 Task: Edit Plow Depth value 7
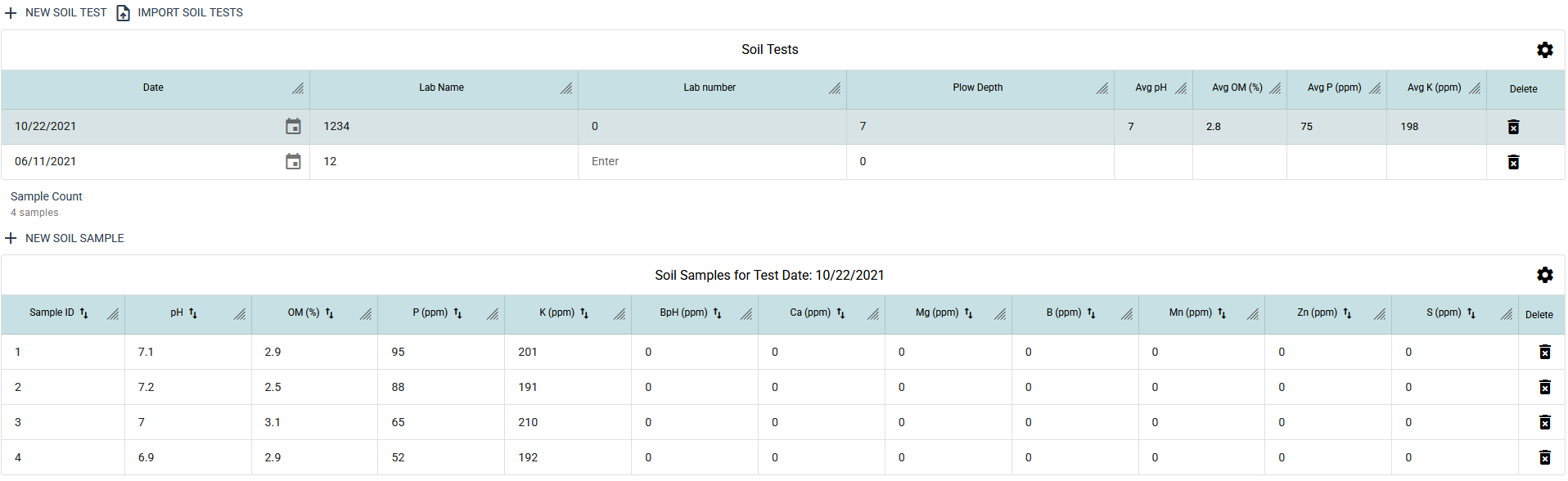click(x=980, y=127)
